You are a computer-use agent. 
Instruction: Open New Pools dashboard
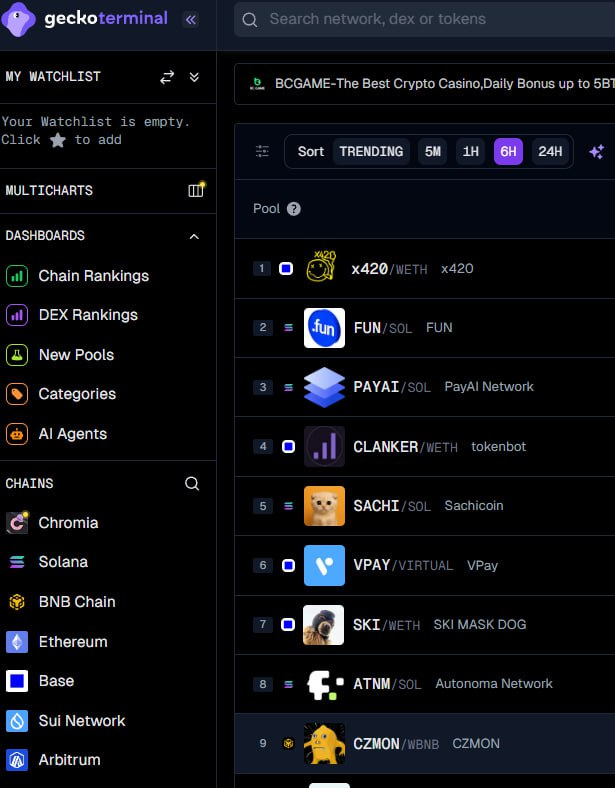point(76,355)
